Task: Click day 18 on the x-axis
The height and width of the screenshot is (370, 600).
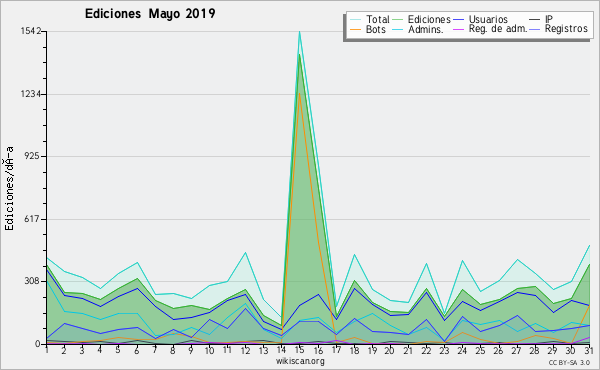Action: click(354, 350)
